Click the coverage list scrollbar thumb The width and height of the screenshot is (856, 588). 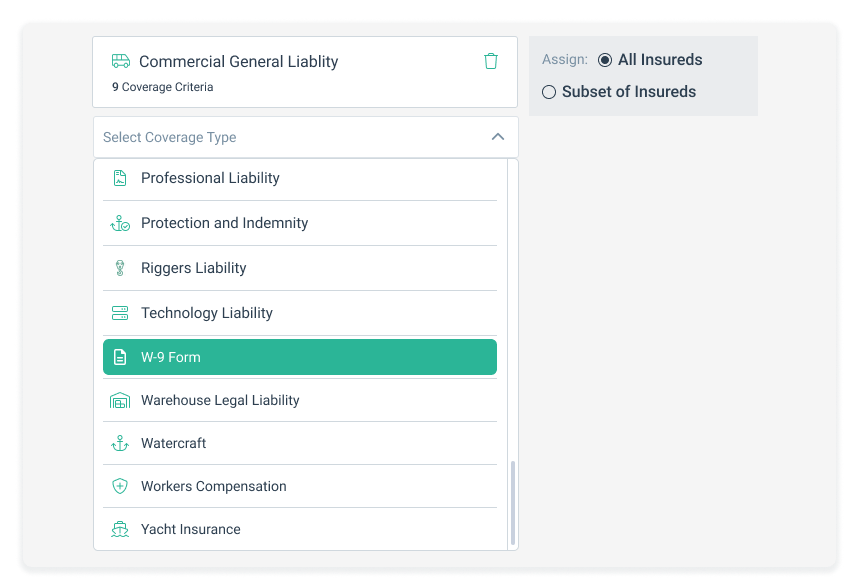point(513,503)
